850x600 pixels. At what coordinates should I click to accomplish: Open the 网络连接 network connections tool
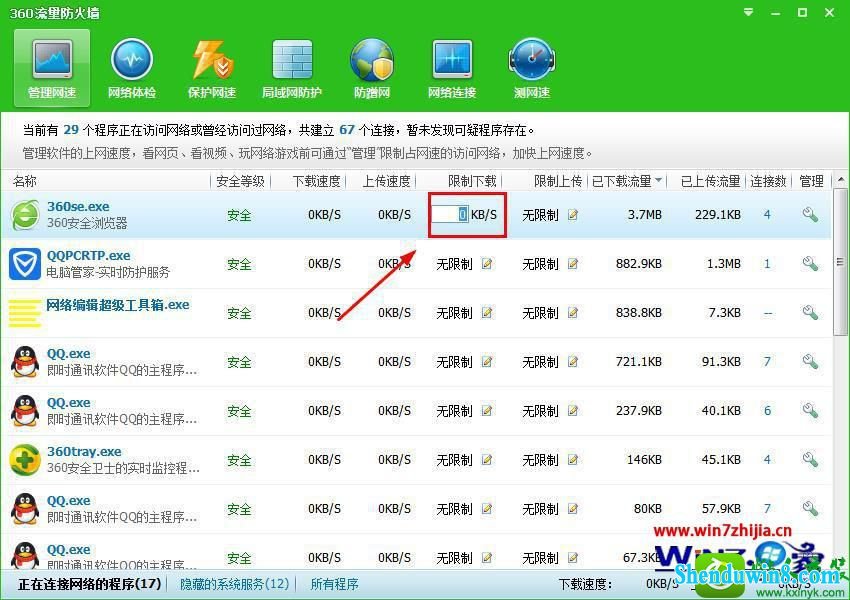(x=452, y=68)
